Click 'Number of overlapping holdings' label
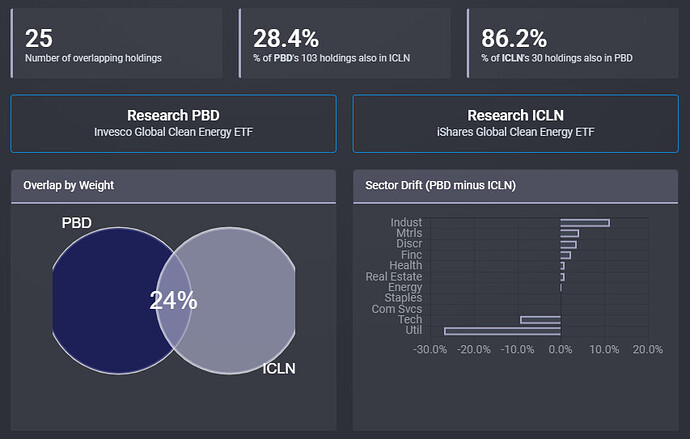Screen dimensions: 690x439 [x=93, y=58]
